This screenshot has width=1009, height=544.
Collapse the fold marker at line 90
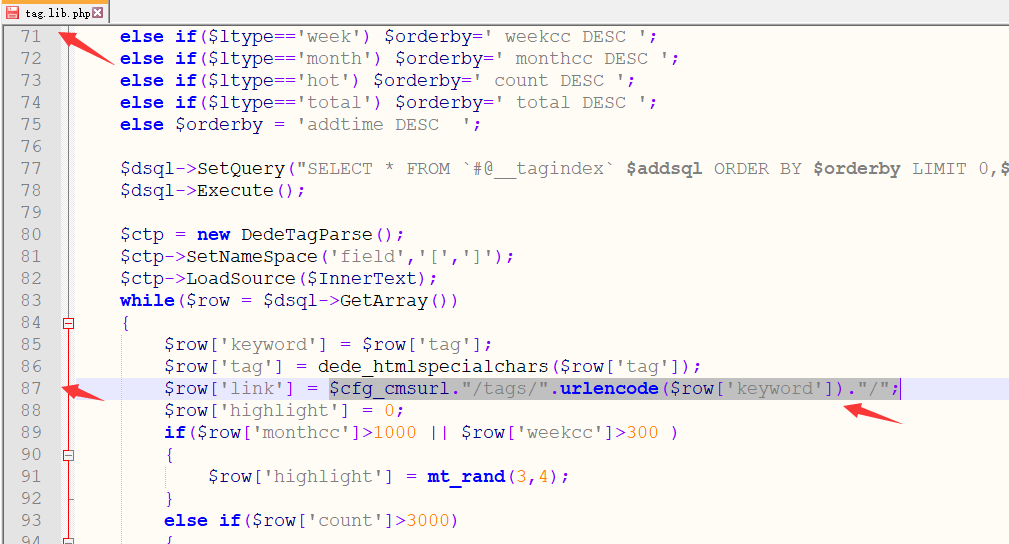click(x=68, y=455)
